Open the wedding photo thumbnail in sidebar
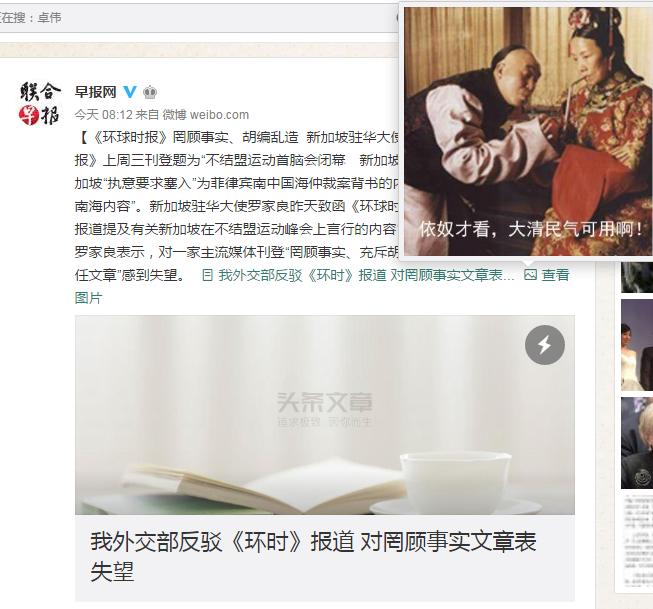The width and height of the screenshot is (653, 609). (x=637, y=344)
